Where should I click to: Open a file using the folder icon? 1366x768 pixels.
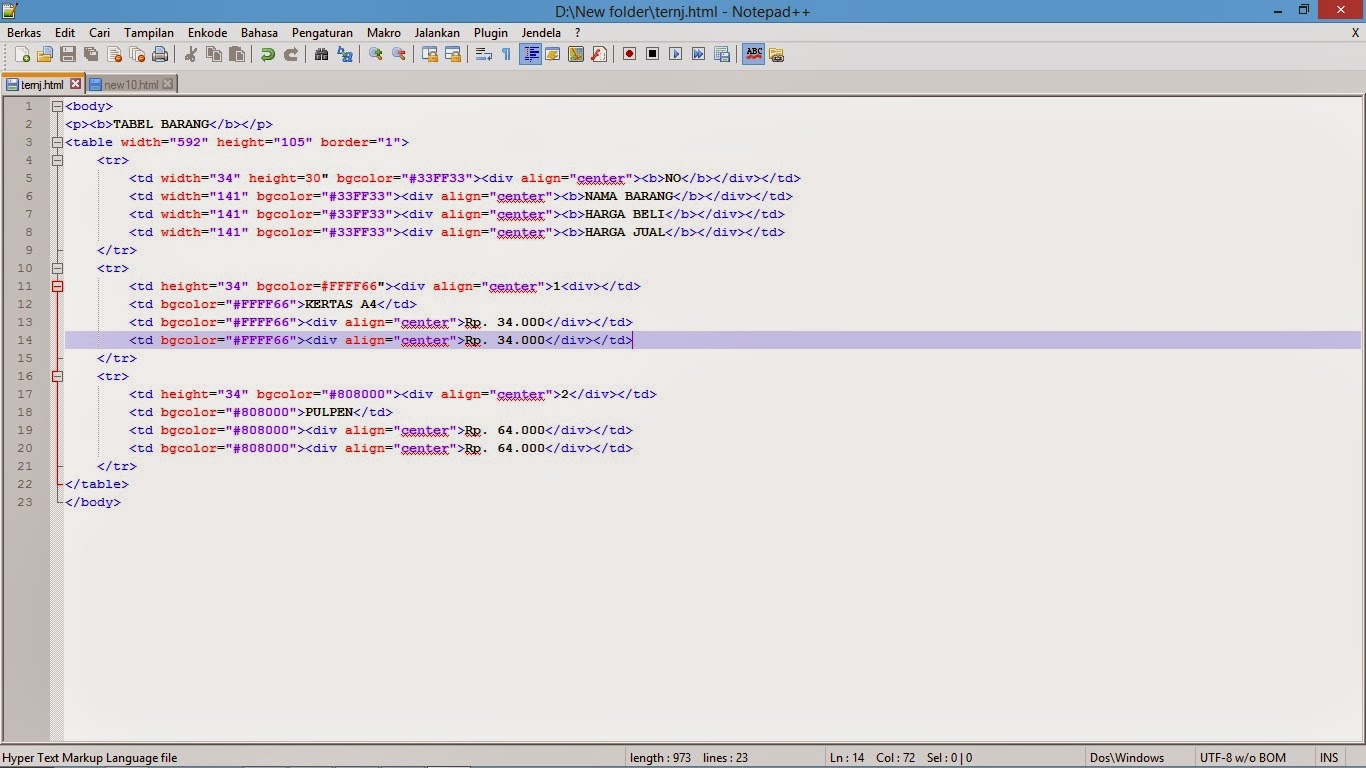tap(45, 54)
